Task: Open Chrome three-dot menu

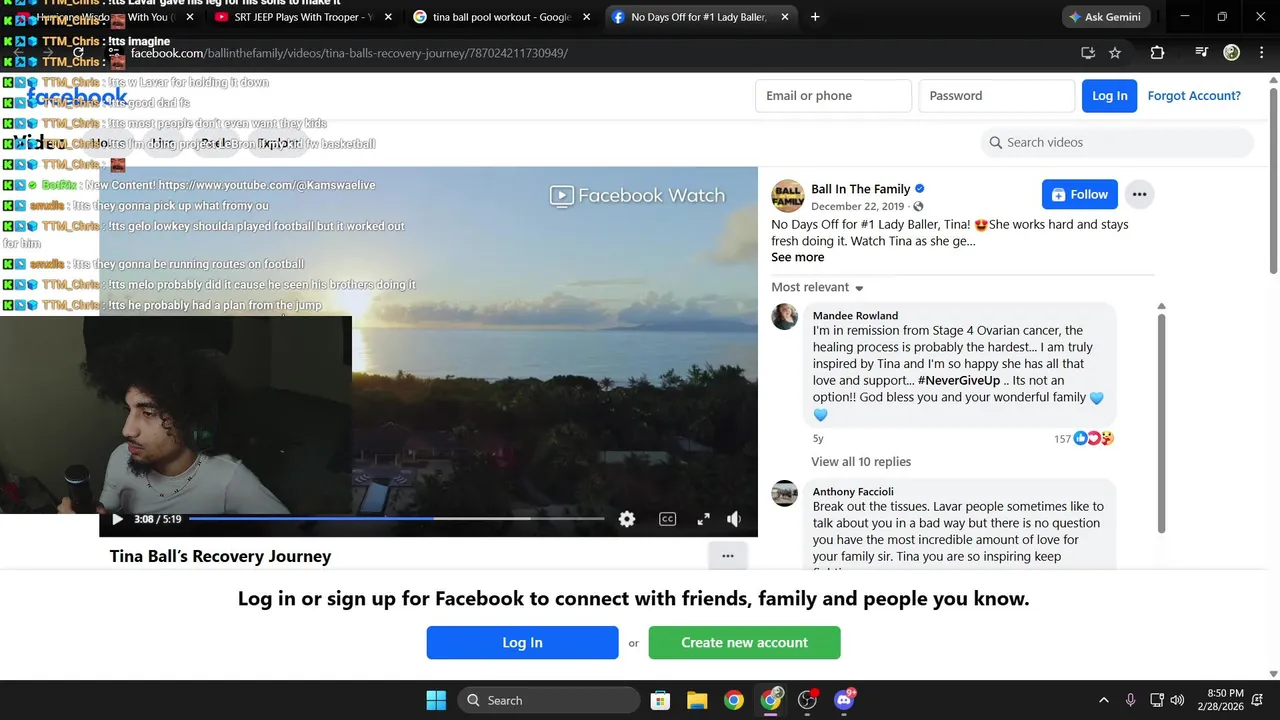Action: 1261,53
